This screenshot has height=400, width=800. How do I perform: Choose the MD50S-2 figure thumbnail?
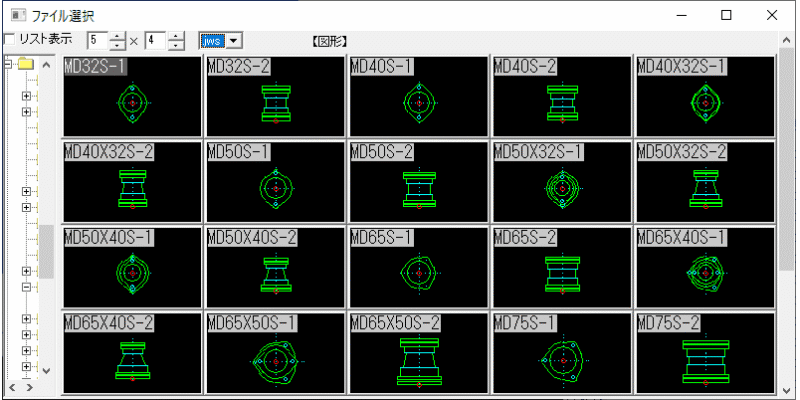click(x=419, y=182)
